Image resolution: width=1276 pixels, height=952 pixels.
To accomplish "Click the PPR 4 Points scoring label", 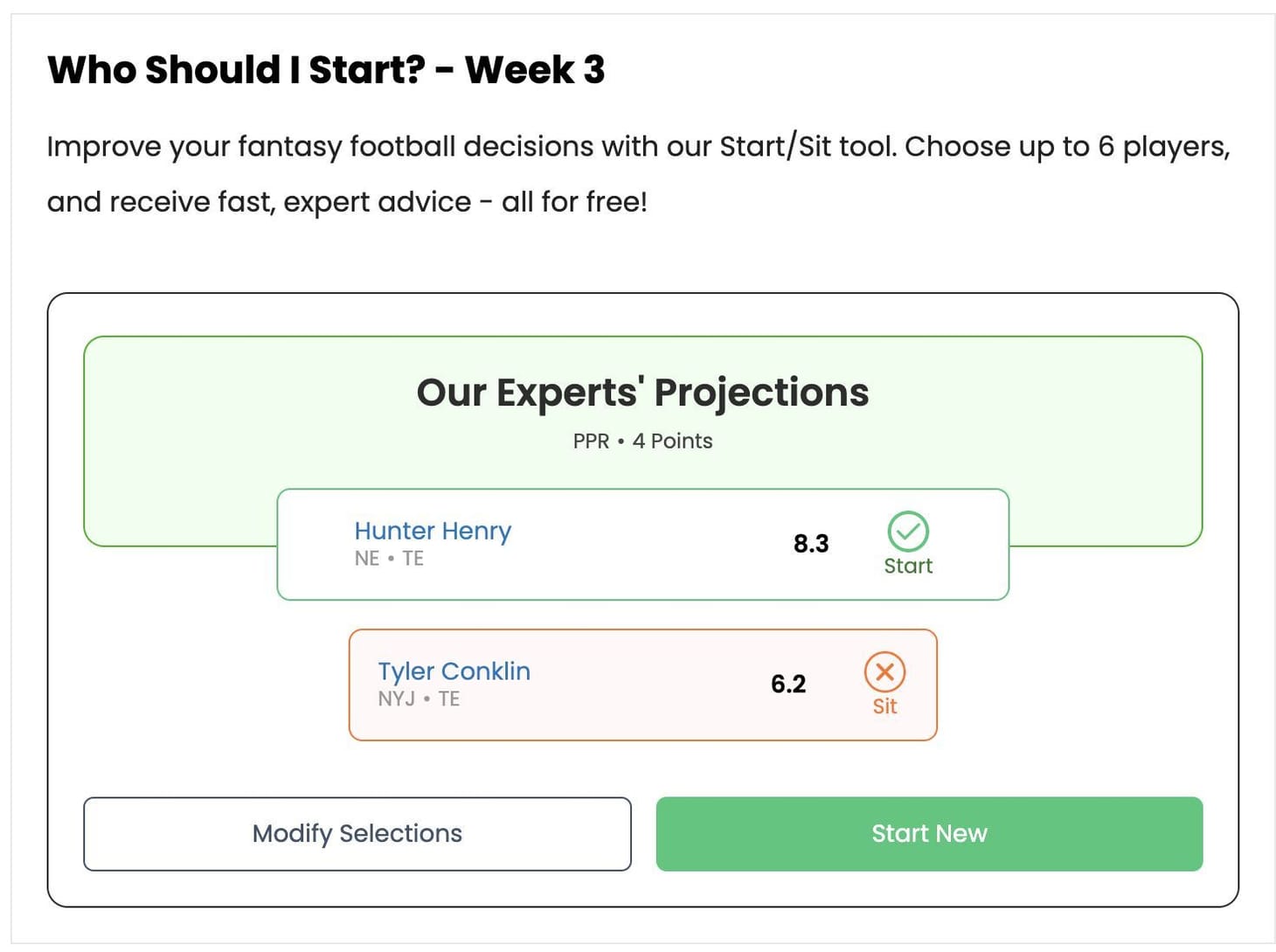I will [x=643, y=441].
